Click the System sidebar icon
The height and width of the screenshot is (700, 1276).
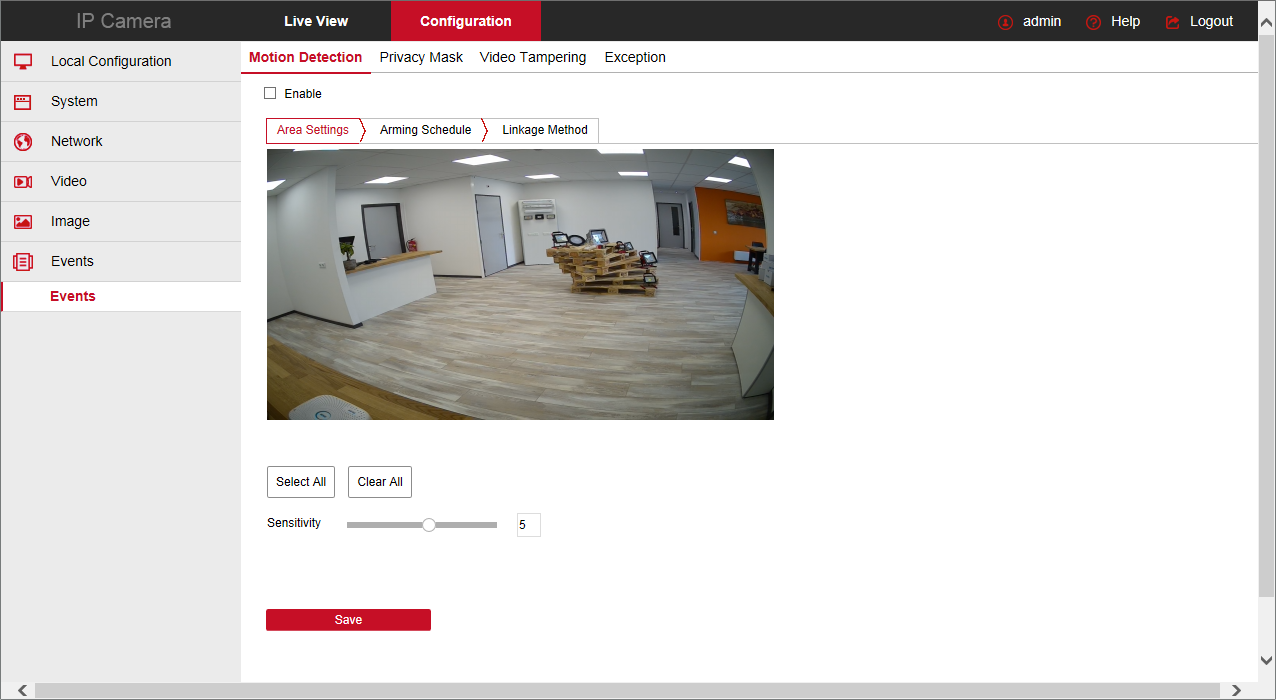pos(23,101)
